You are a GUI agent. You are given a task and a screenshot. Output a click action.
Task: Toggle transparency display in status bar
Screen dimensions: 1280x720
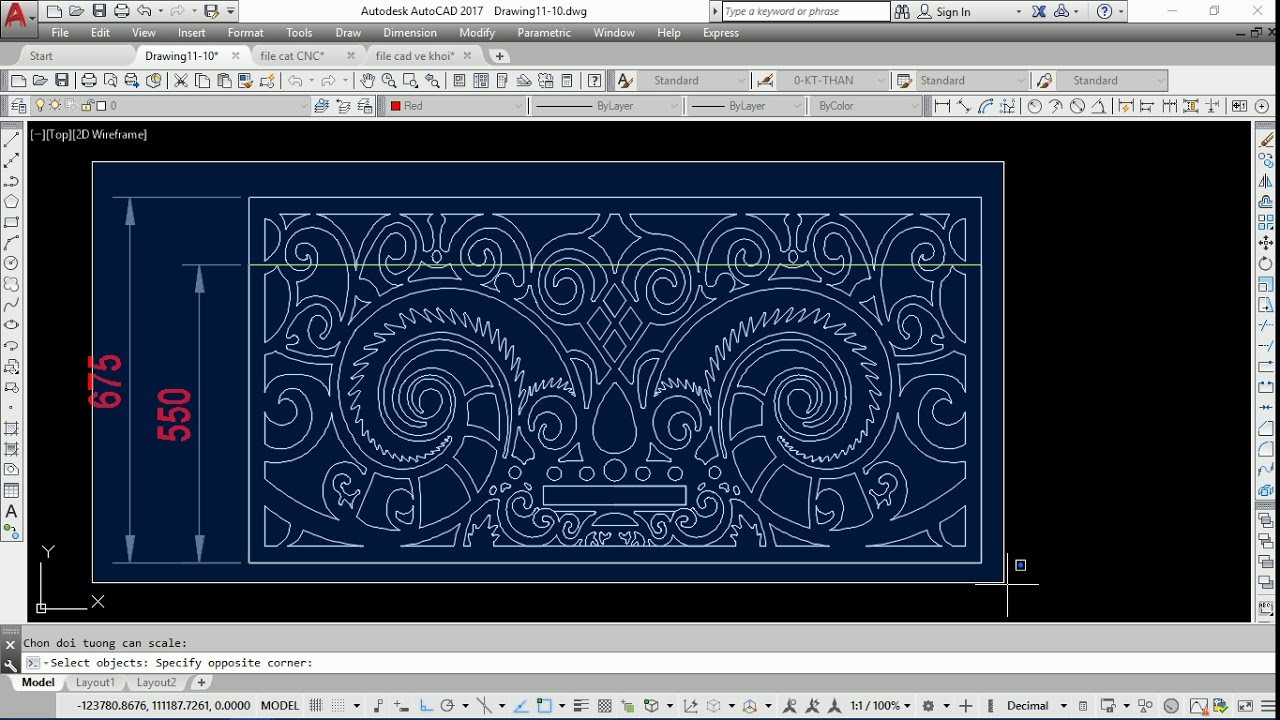pyautogui.click(x=604, y=706)
